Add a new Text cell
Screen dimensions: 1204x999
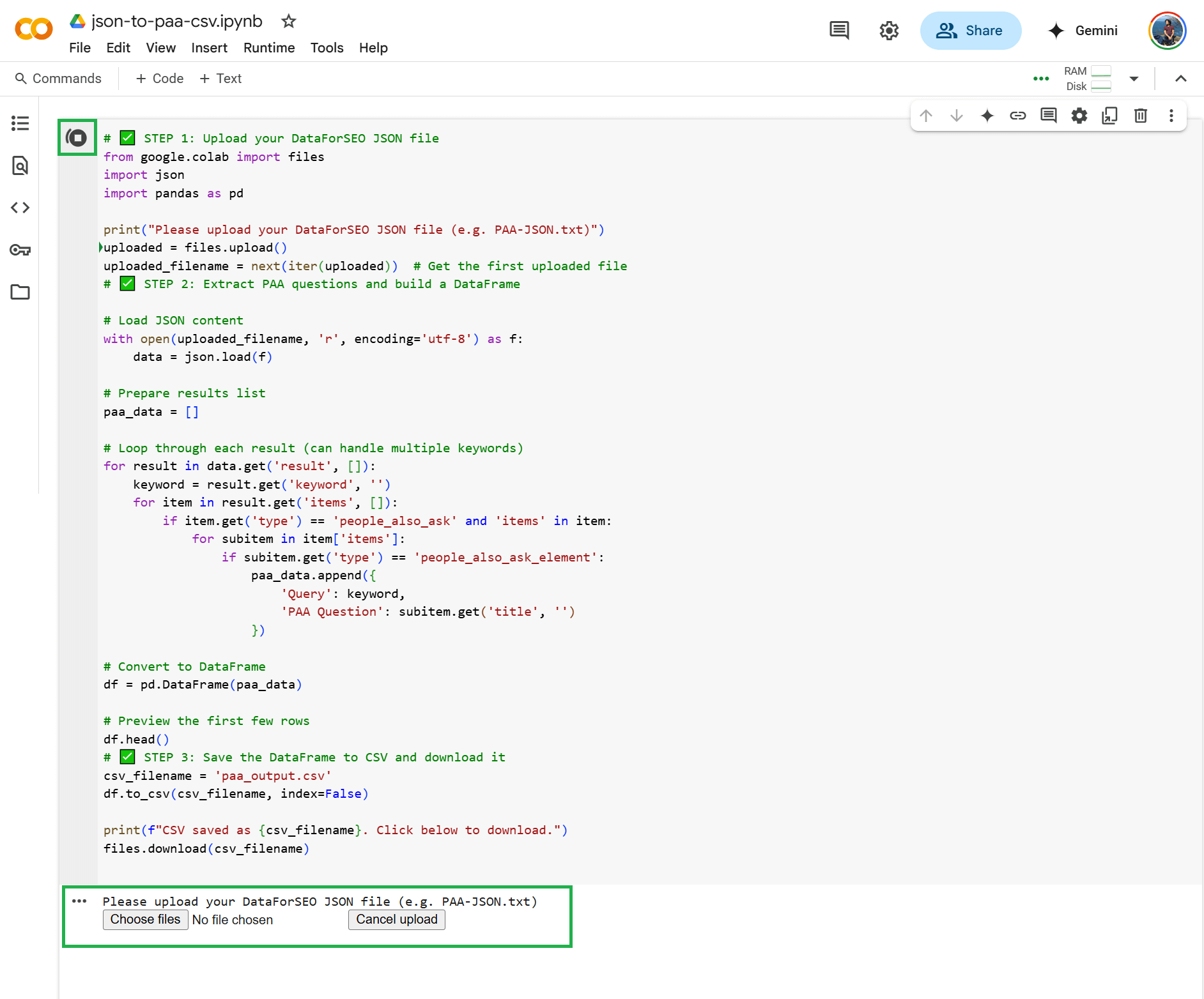pos(220,79)
